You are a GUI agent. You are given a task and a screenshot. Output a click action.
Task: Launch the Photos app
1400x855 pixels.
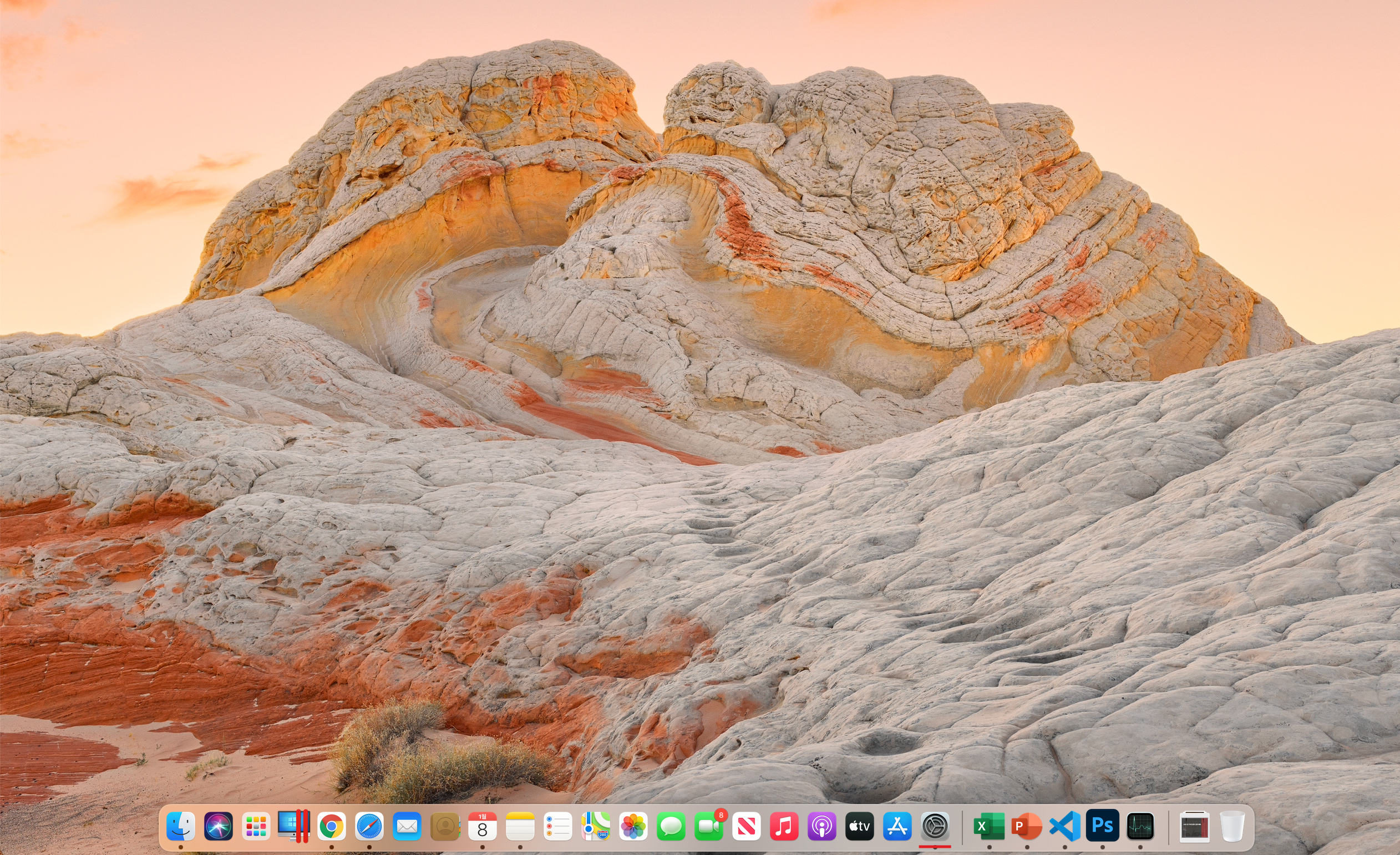633,826
